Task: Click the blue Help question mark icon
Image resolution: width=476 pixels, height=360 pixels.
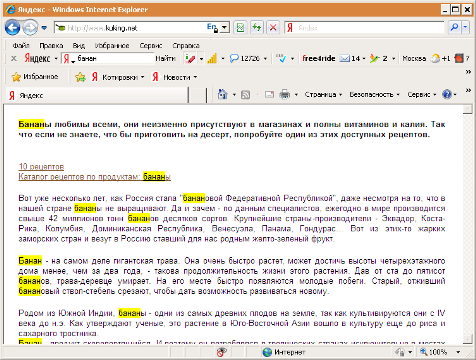Action: pos(447,95)
